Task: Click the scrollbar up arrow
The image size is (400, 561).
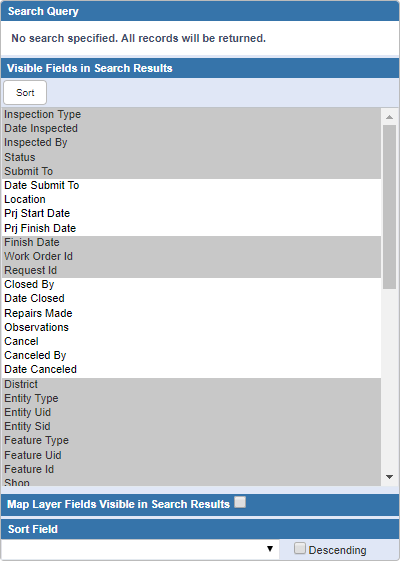Action: [x=390, y=117]
